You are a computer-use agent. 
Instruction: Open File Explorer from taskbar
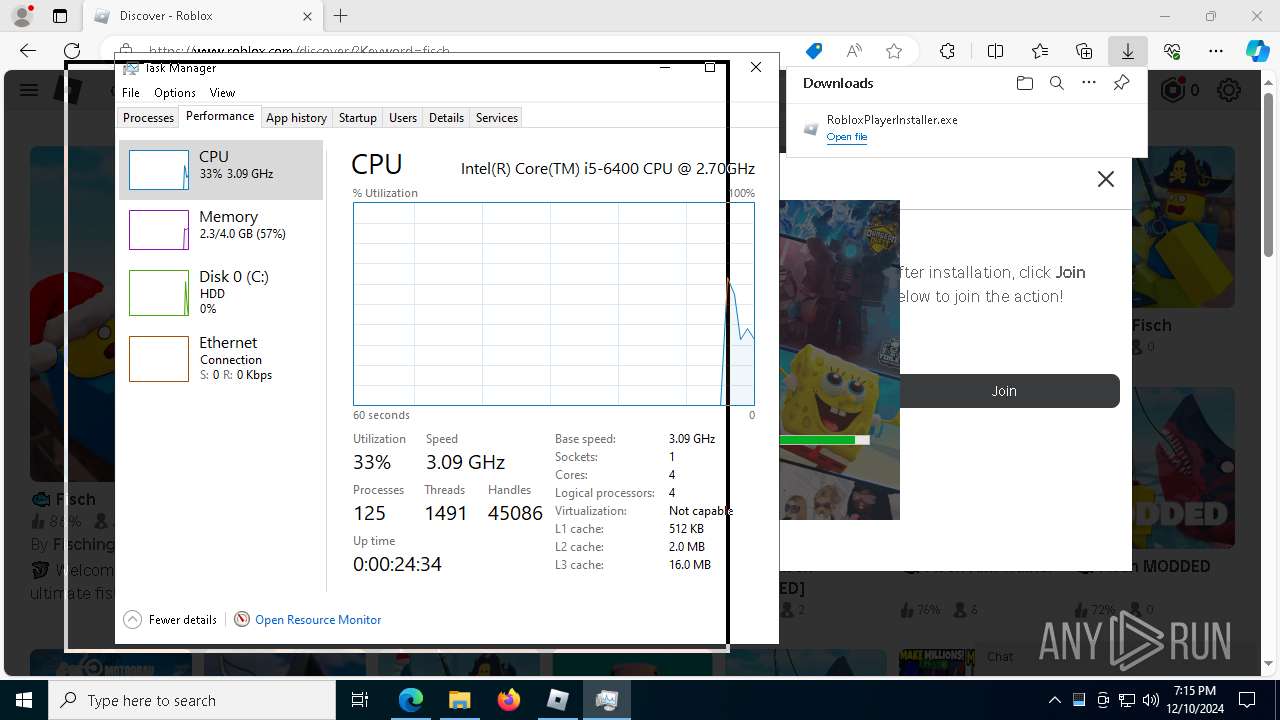click(x=460, y=700)
